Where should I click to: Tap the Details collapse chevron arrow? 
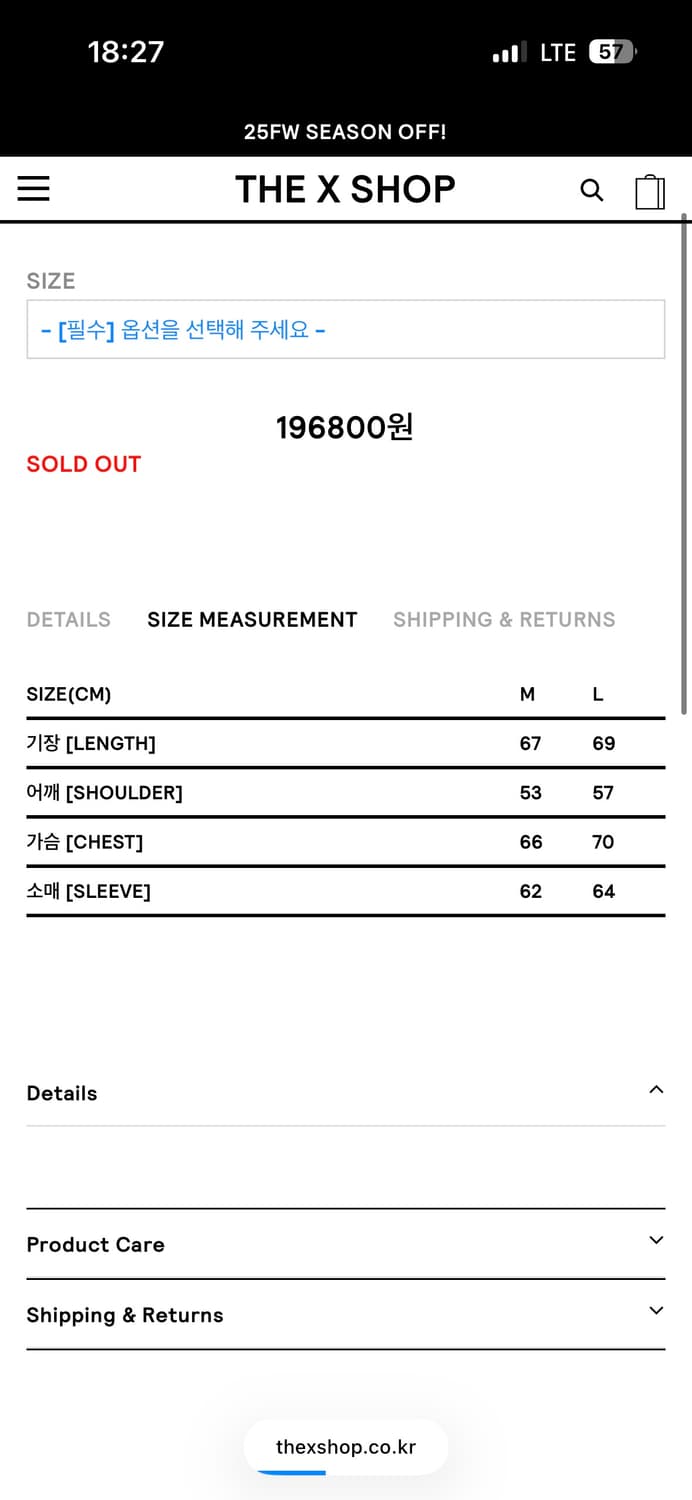[656, 1090]
